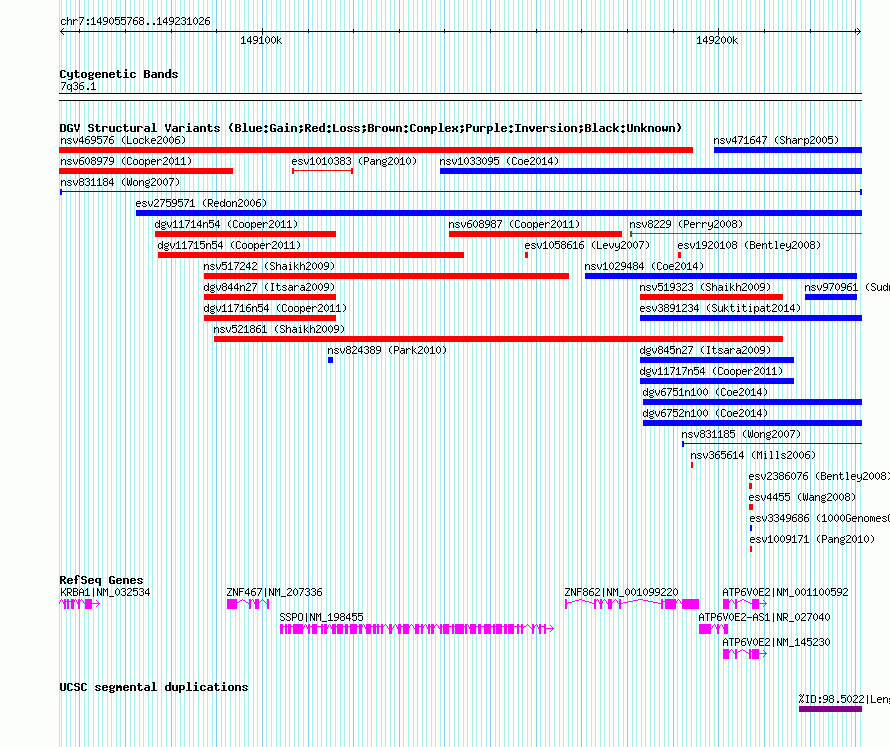Screen dimensions: 890x747
Task: Click the %ID:98.5022 segmental duplication label
Action: [844, 699]
